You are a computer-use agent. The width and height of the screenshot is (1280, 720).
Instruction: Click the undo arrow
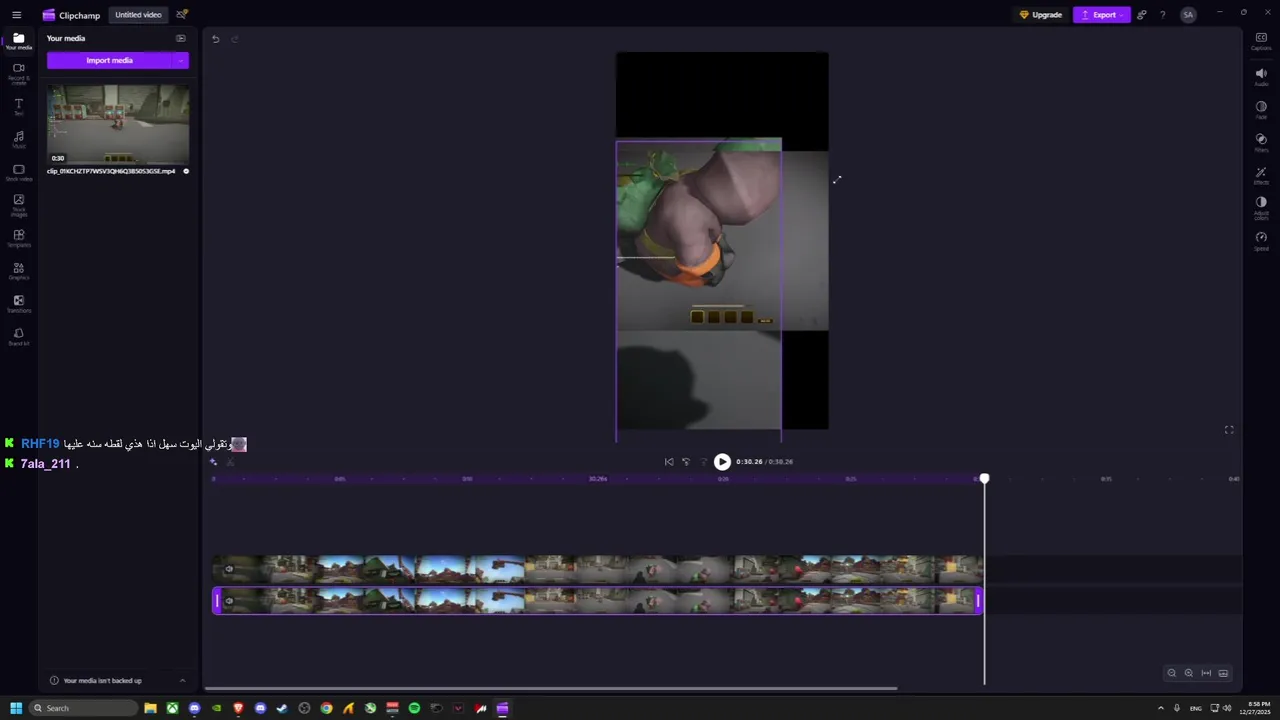tap(215, 39)
